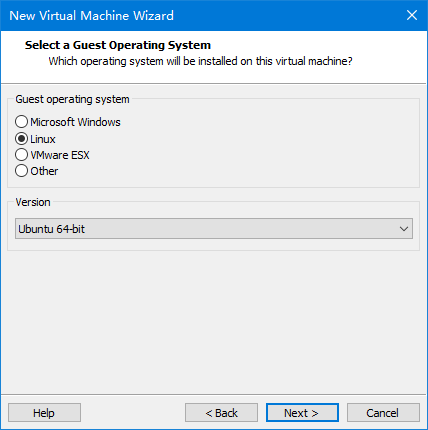The width and height of the screenshot is (428, 430).
Task: Click the 'Version' group box label
Action: [x=33, y=202]
